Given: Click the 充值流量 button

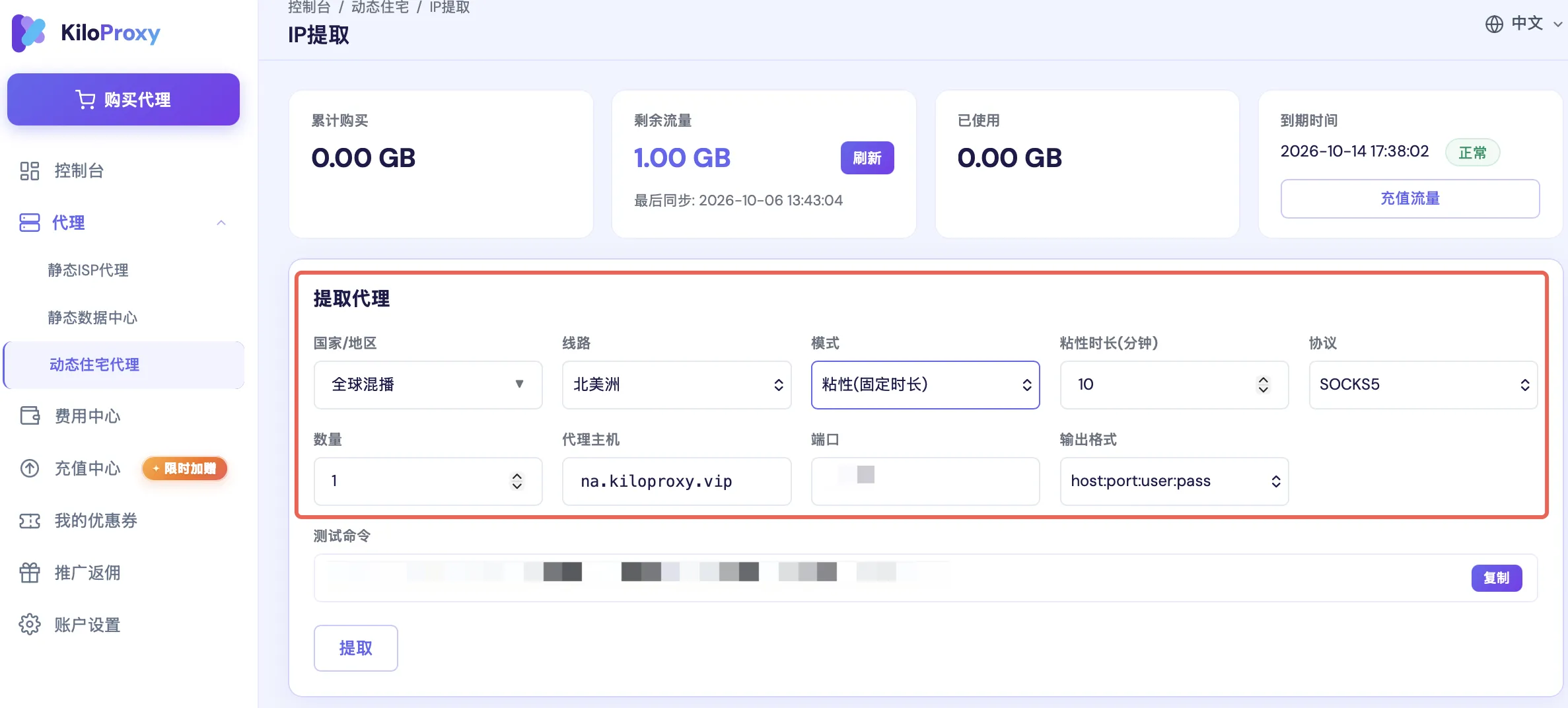Looking at the screenshot, I should click(1410, 199).
